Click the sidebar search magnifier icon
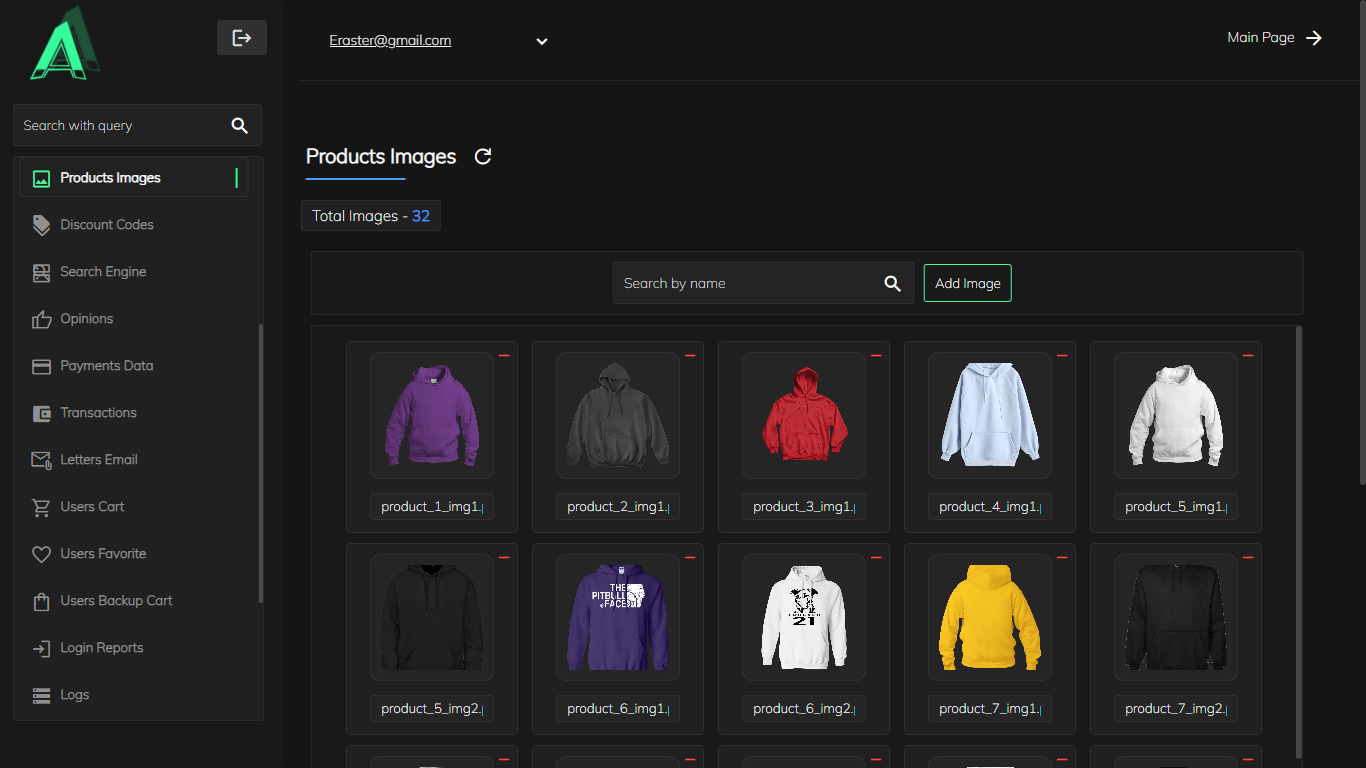 point(239,126)
